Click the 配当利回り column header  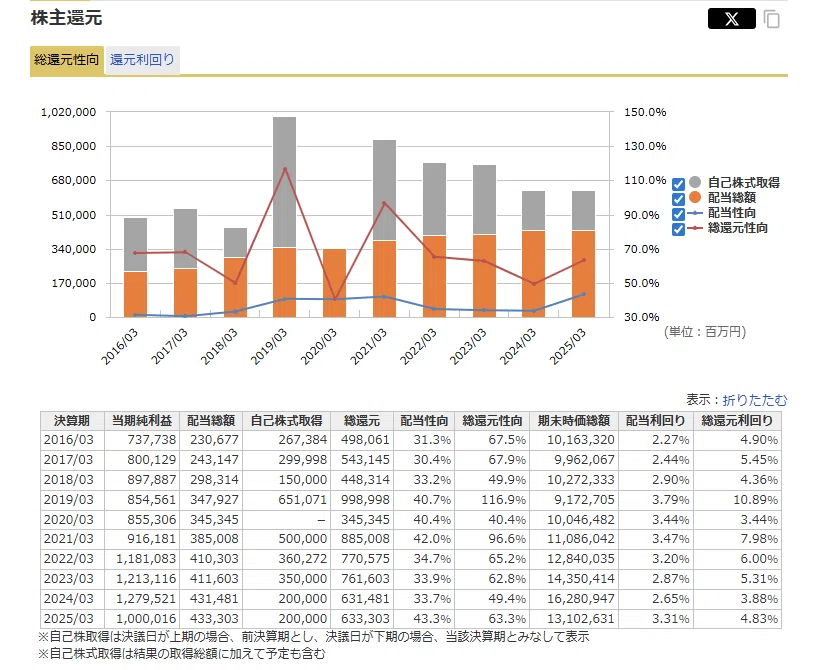point(655,421)
